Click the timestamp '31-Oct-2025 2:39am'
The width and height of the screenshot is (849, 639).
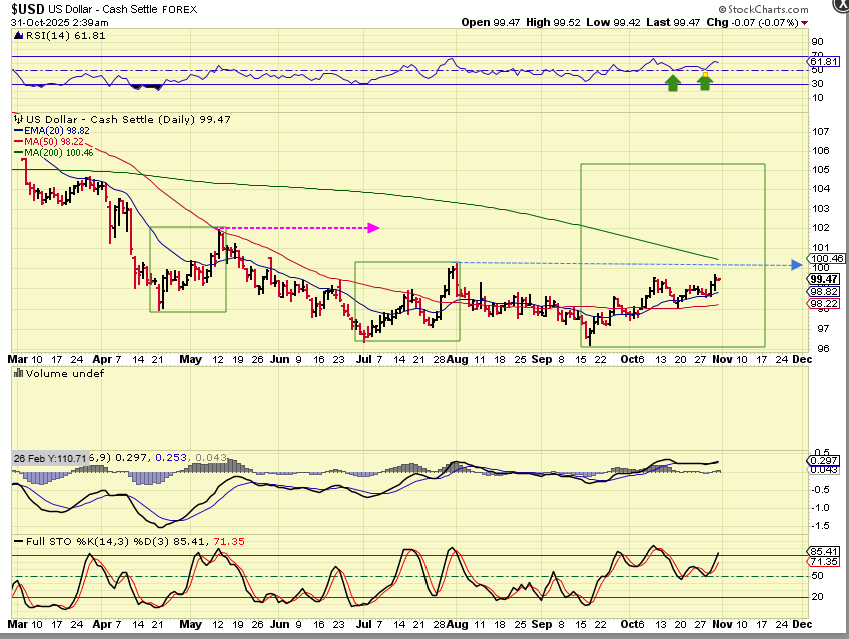pyautogui.click(x=60, y=23)
